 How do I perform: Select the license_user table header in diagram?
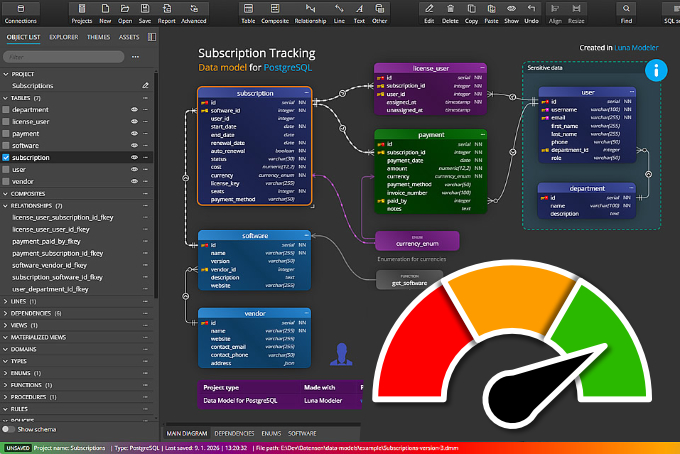click(430, 68)
